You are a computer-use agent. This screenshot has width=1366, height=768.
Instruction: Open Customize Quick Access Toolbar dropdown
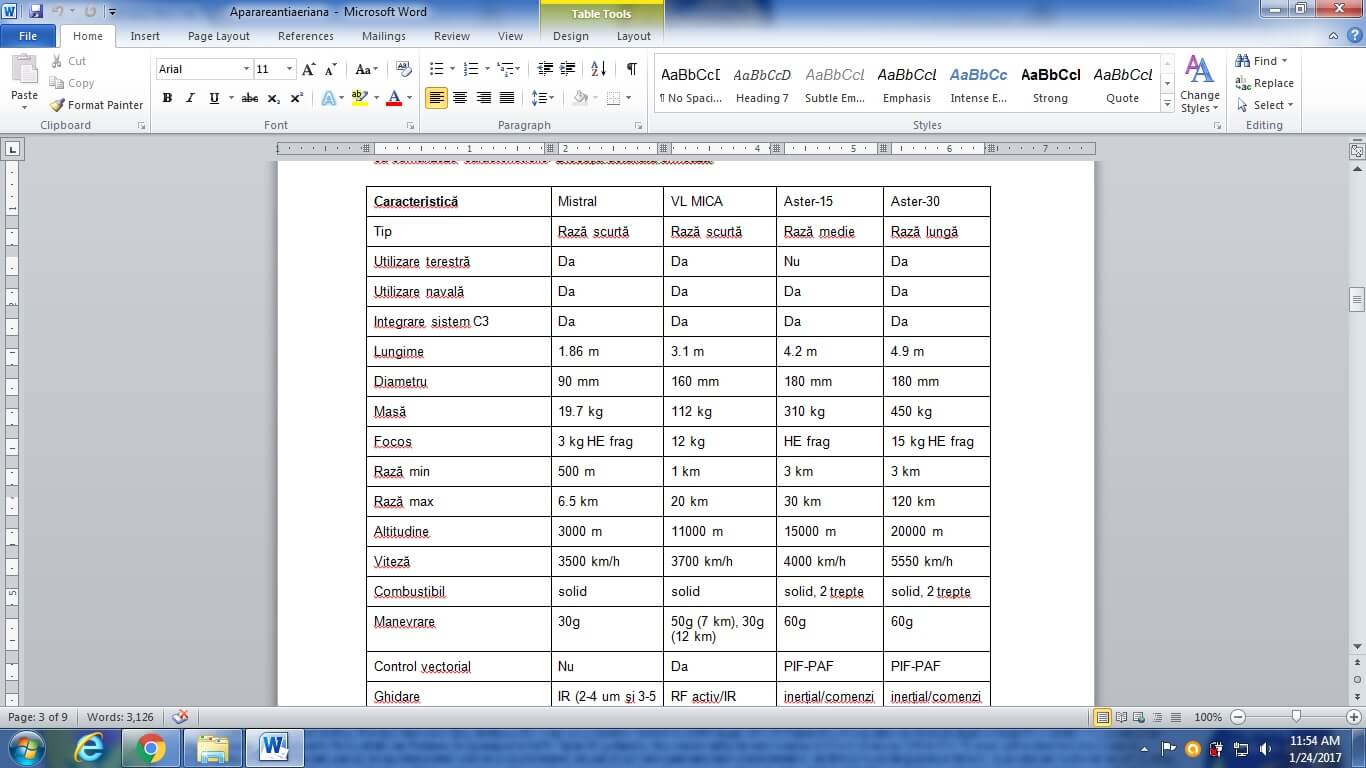112,12
